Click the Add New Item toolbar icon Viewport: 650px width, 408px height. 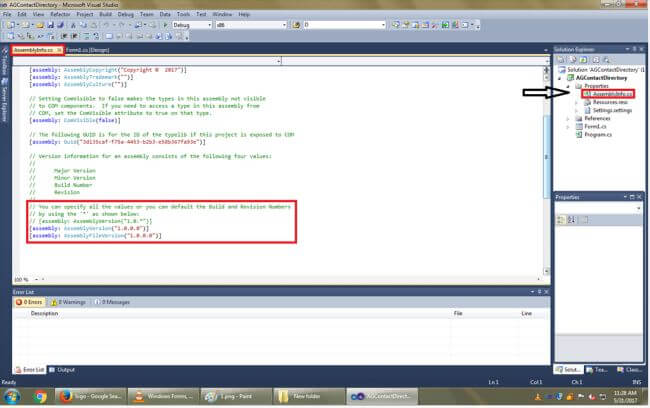point(26,25)
